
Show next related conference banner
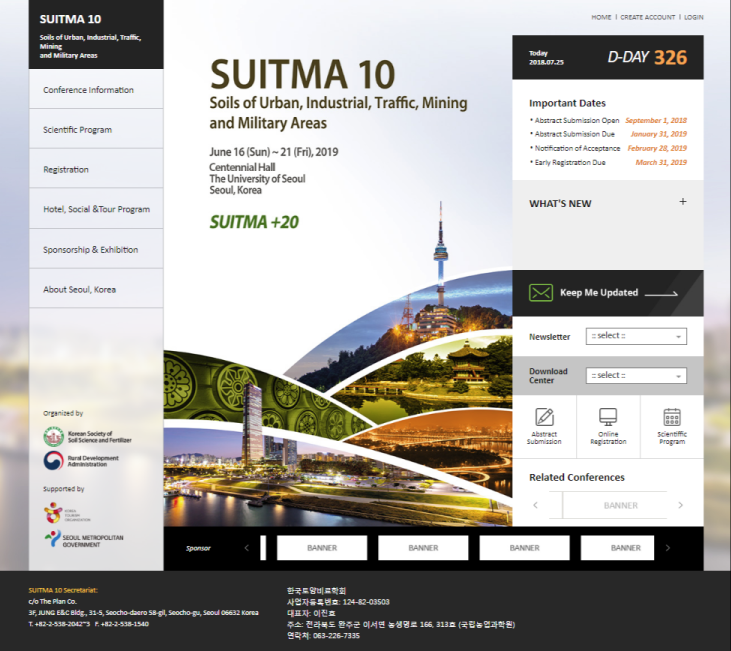click(680, 505)
